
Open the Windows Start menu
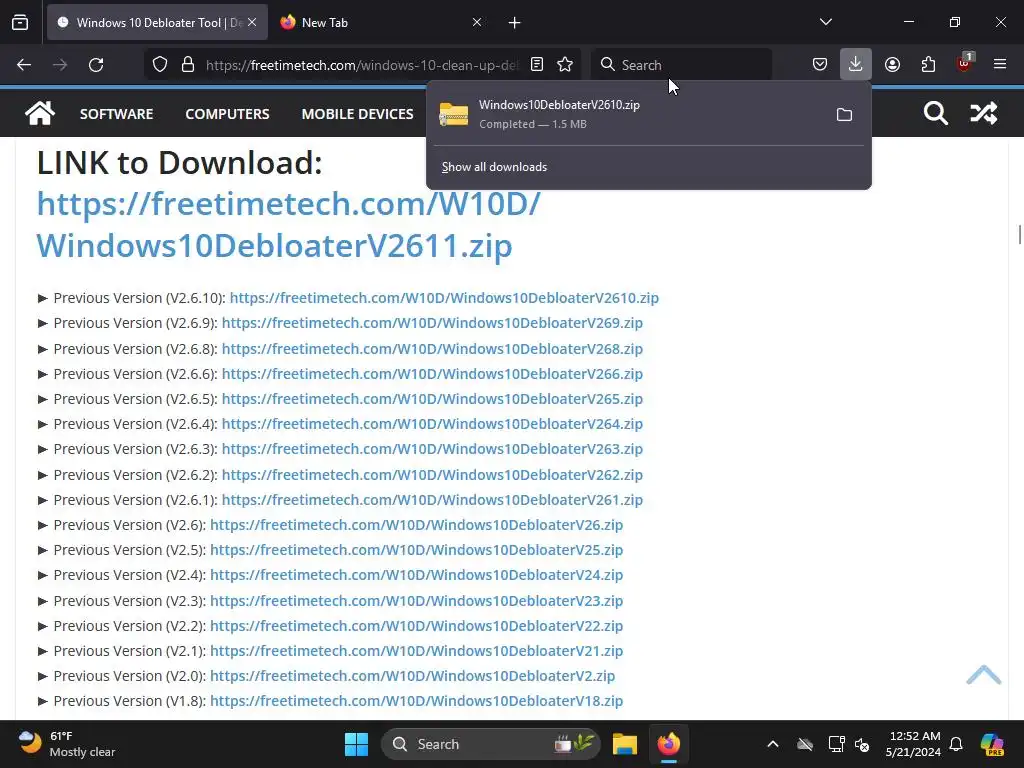tap(357, 744)
